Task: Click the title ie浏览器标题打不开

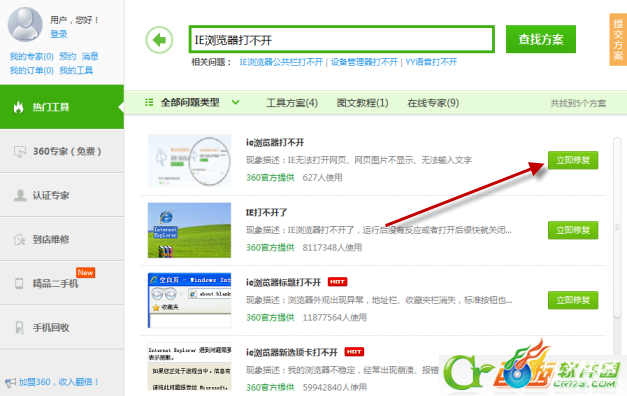Action: (x=283, y=282)
